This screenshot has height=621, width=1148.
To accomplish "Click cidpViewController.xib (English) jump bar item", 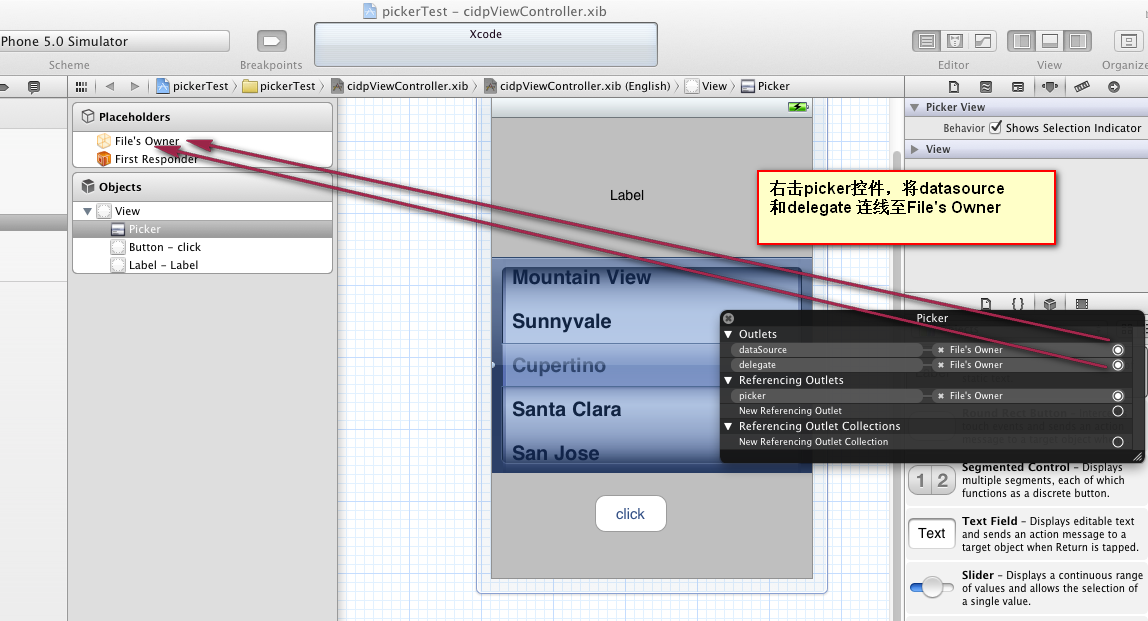I will click(x=578, y=86).
